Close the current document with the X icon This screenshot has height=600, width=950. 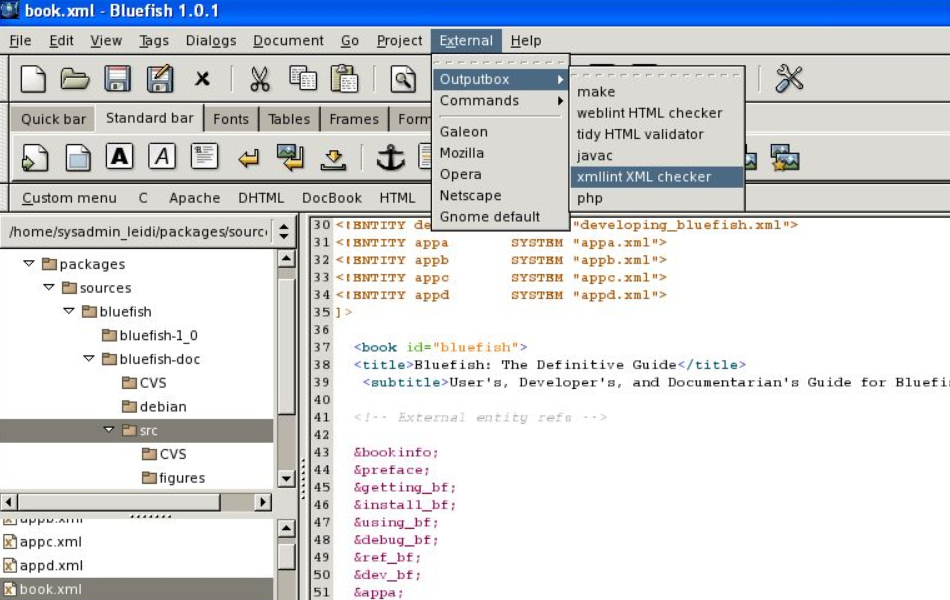click(x=202, y=79)
